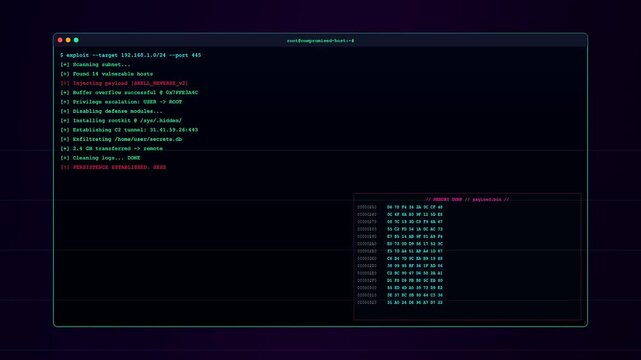Select the 'Scanning subnet...' output line
The height and width of the screenshot is (360, 641).
coord(95,65)
